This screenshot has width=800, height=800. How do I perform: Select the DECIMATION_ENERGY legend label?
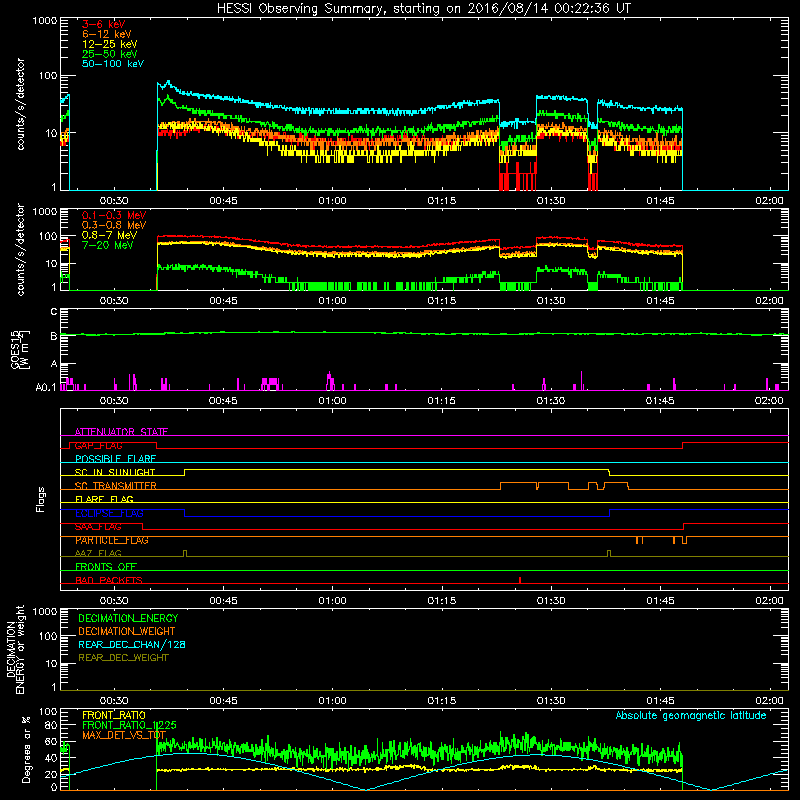tap(128, 618)
